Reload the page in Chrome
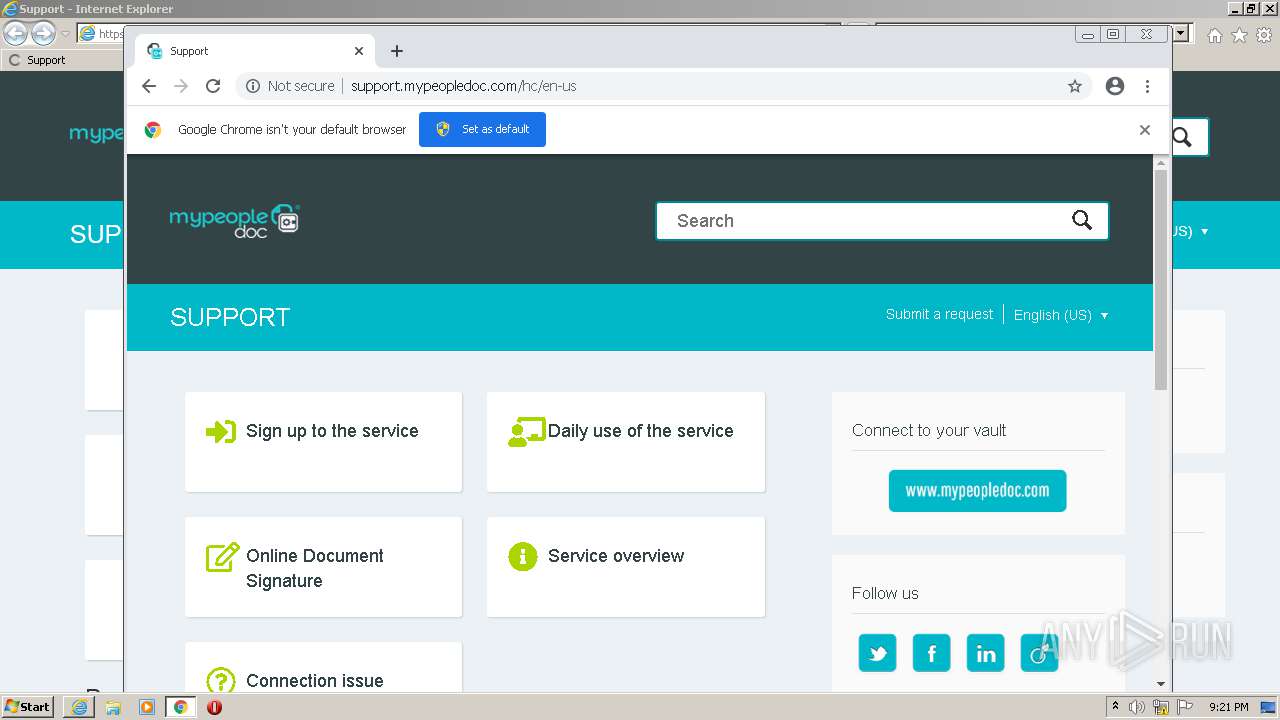 pyautogui.click(x=213, y=86)
